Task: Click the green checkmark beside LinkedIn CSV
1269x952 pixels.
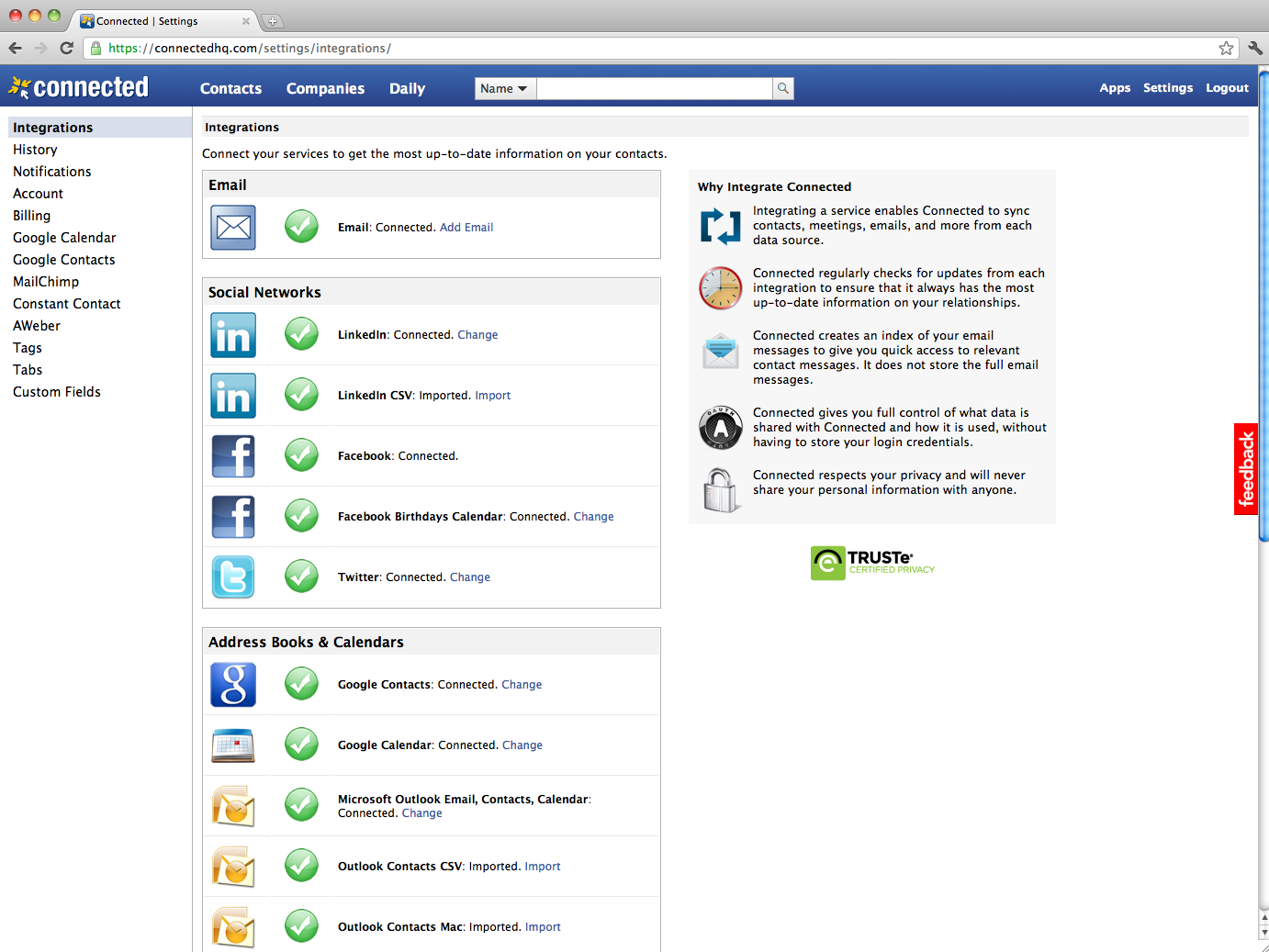Action: (301, 394)
